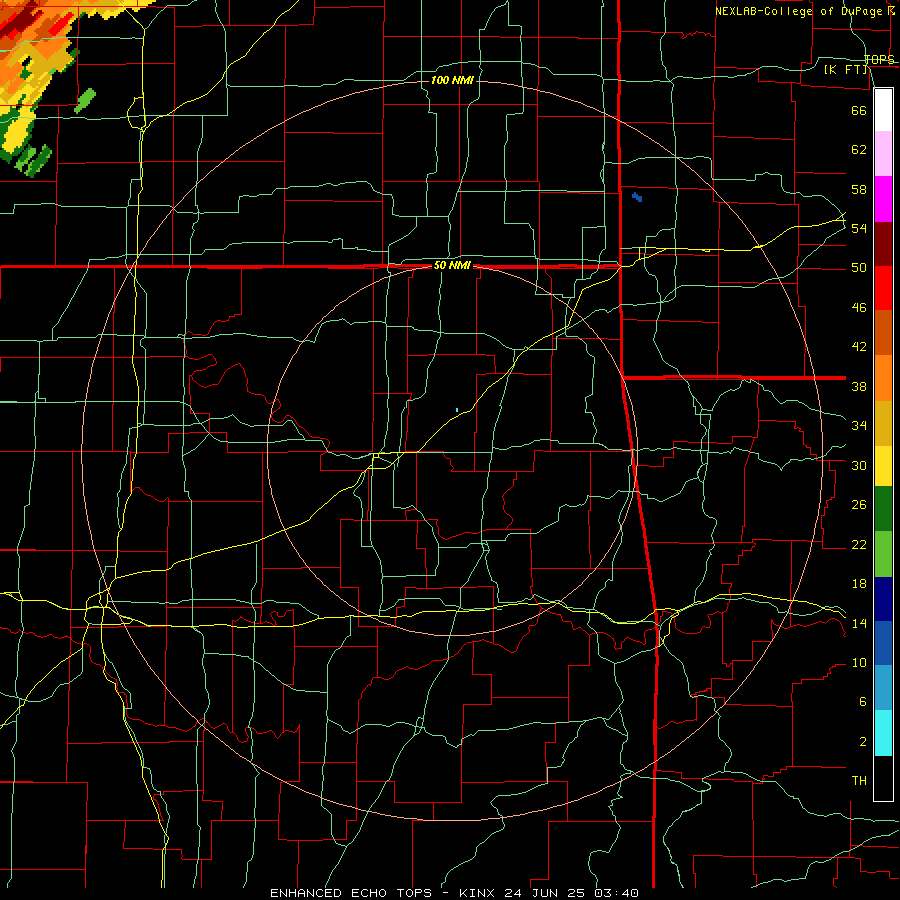900x900 pixels.
Task: Click the legend value "2"
Action: pyautogui.click(x=862, y=742)
